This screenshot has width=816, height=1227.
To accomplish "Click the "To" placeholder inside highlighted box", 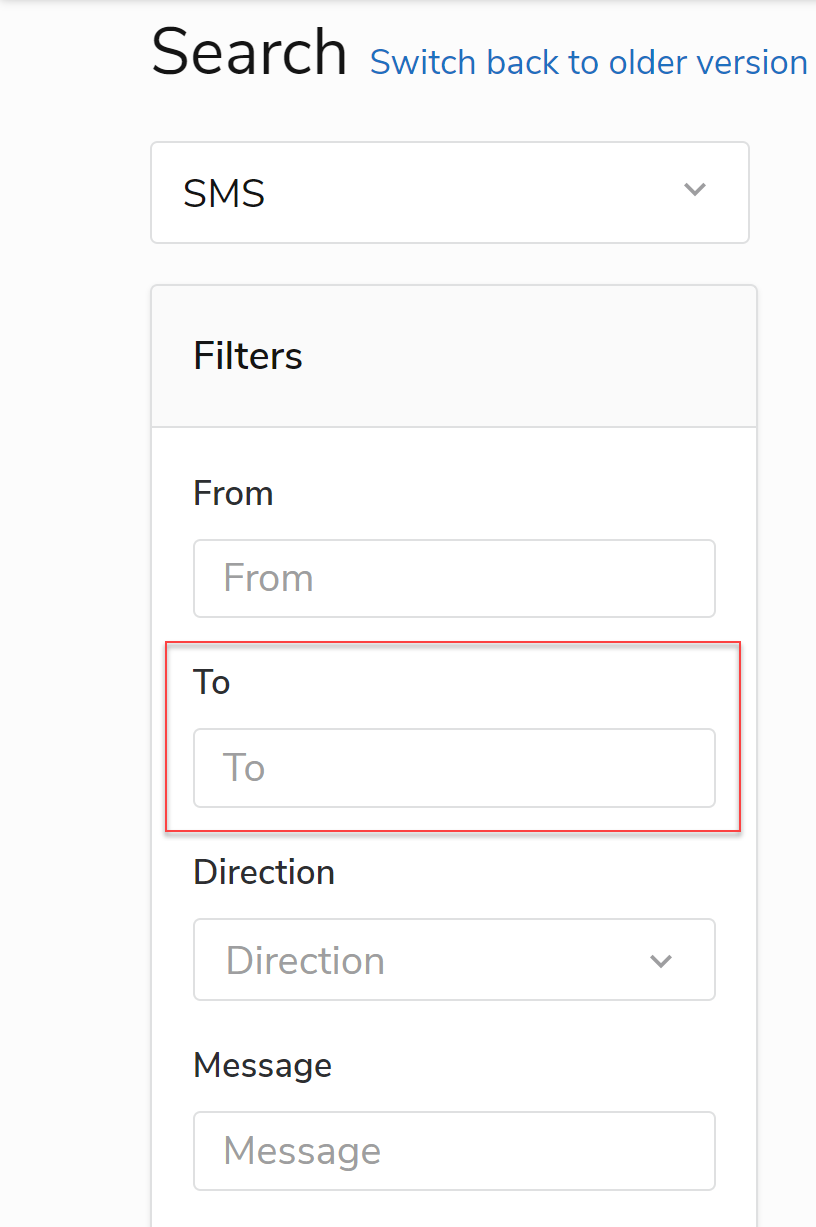I will pos(244,768).
